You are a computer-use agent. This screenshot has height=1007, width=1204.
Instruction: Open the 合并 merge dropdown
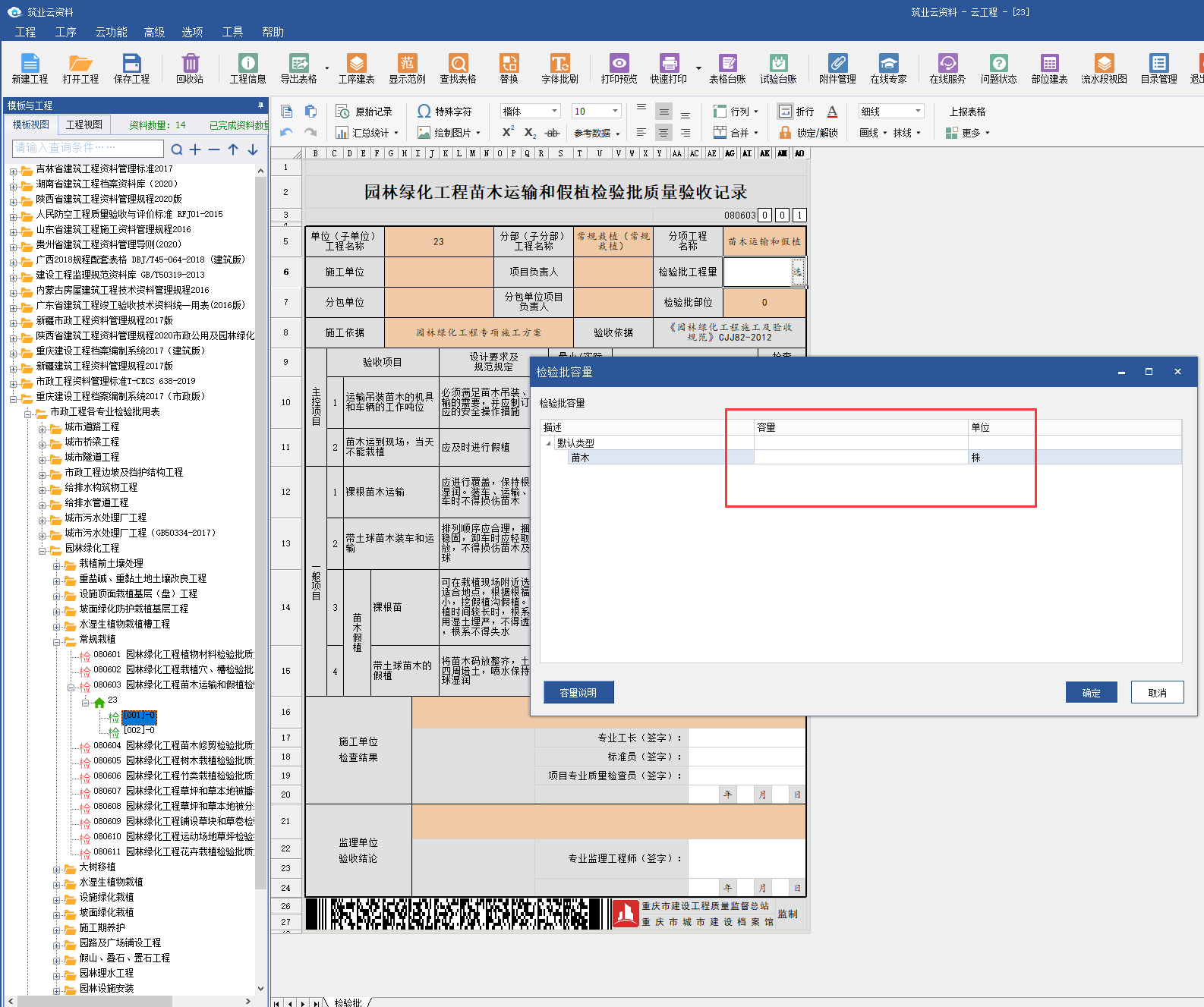(x=736, y=133)
